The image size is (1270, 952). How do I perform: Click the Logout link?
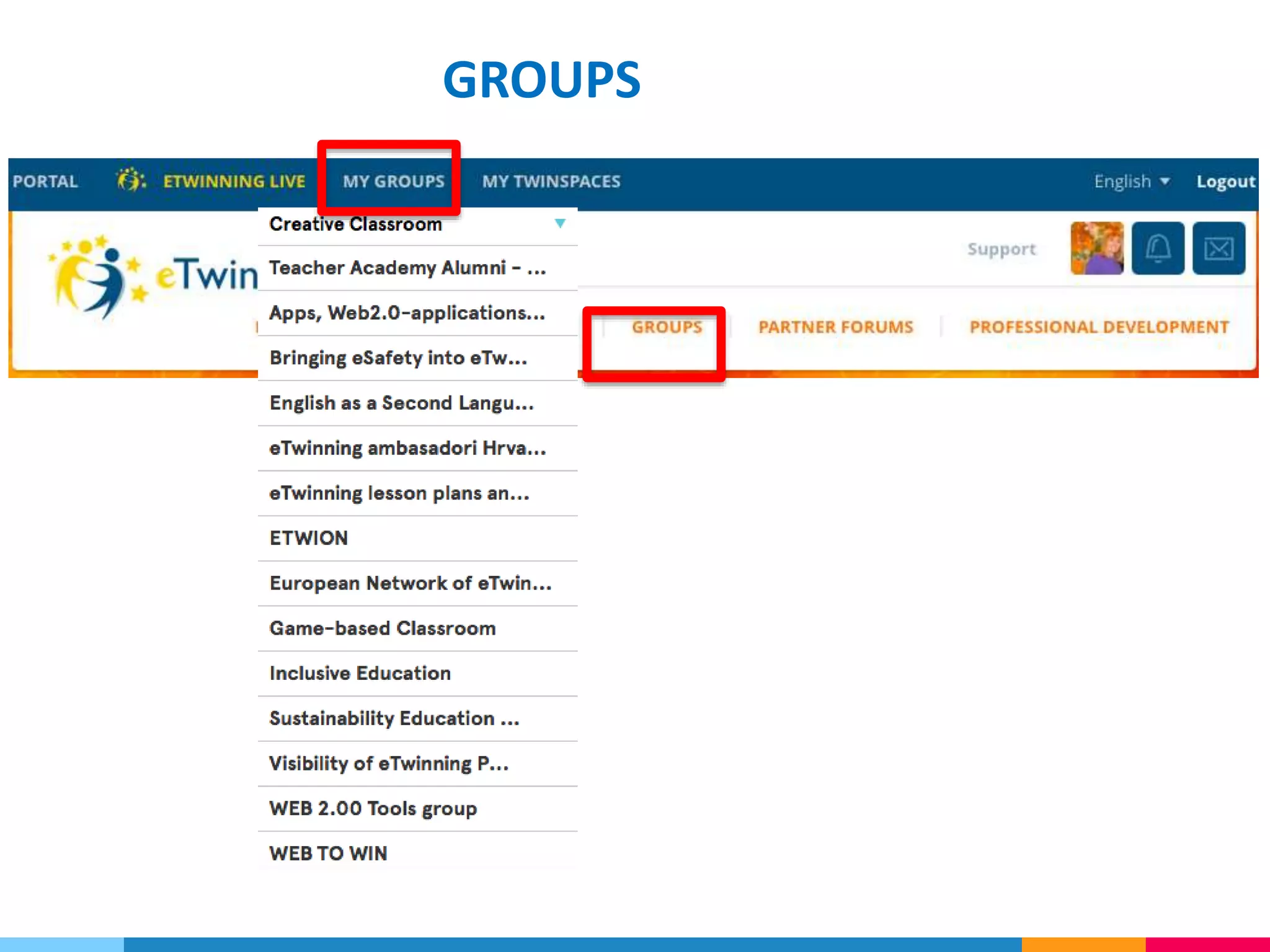click(x=1226, y=182)
